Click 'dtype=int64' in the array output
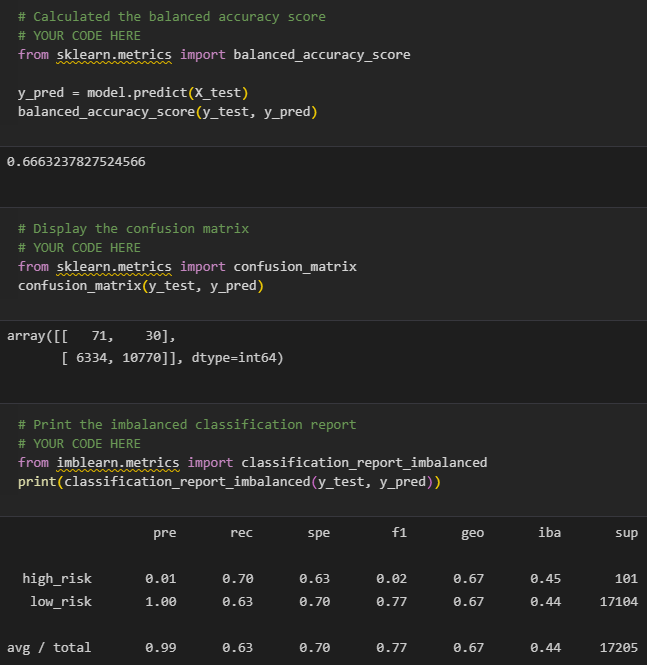The image size is (647, 665). coord(234,358)
